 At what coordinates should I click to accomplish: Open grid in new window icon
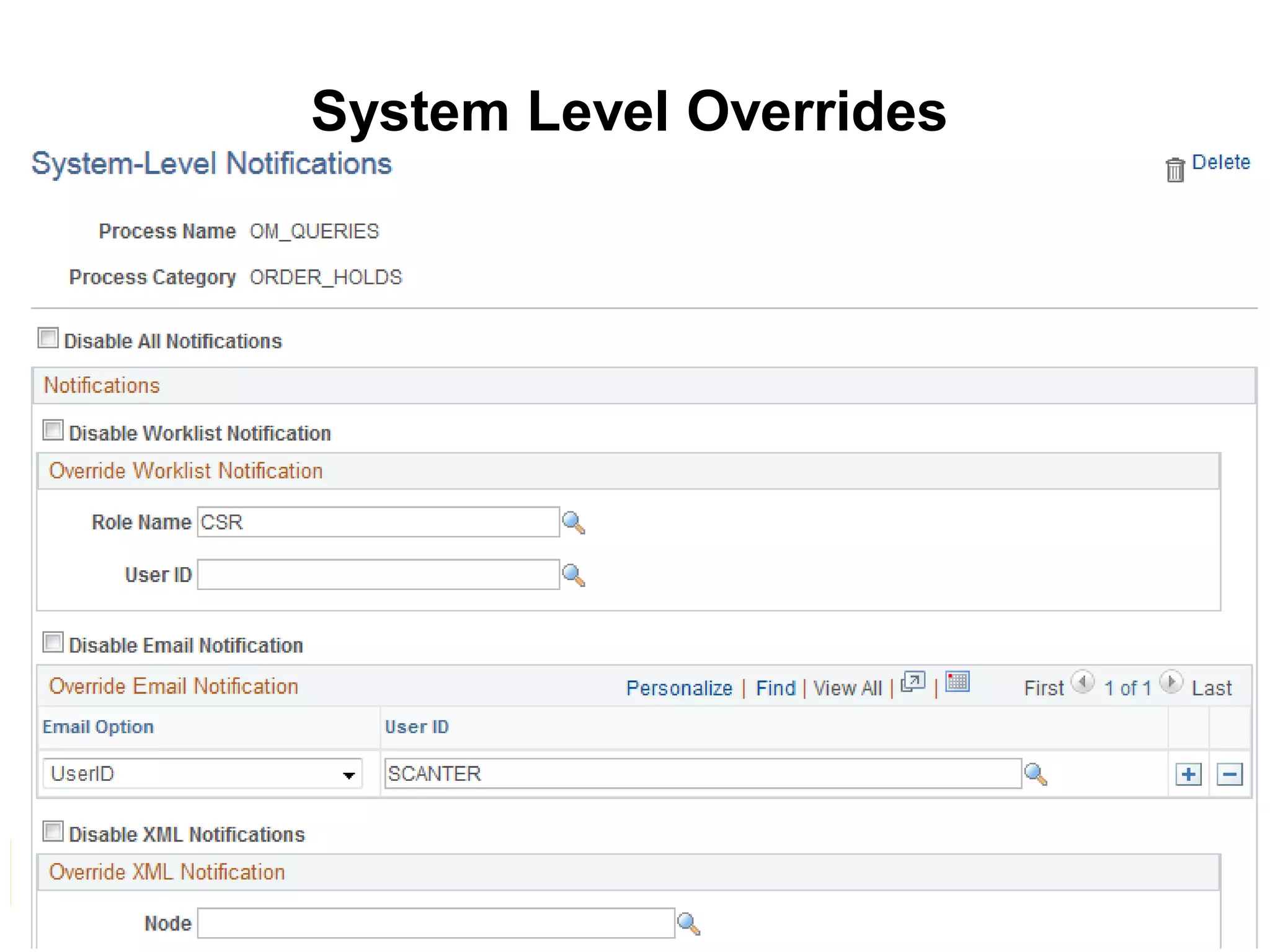tap(913, 682)
